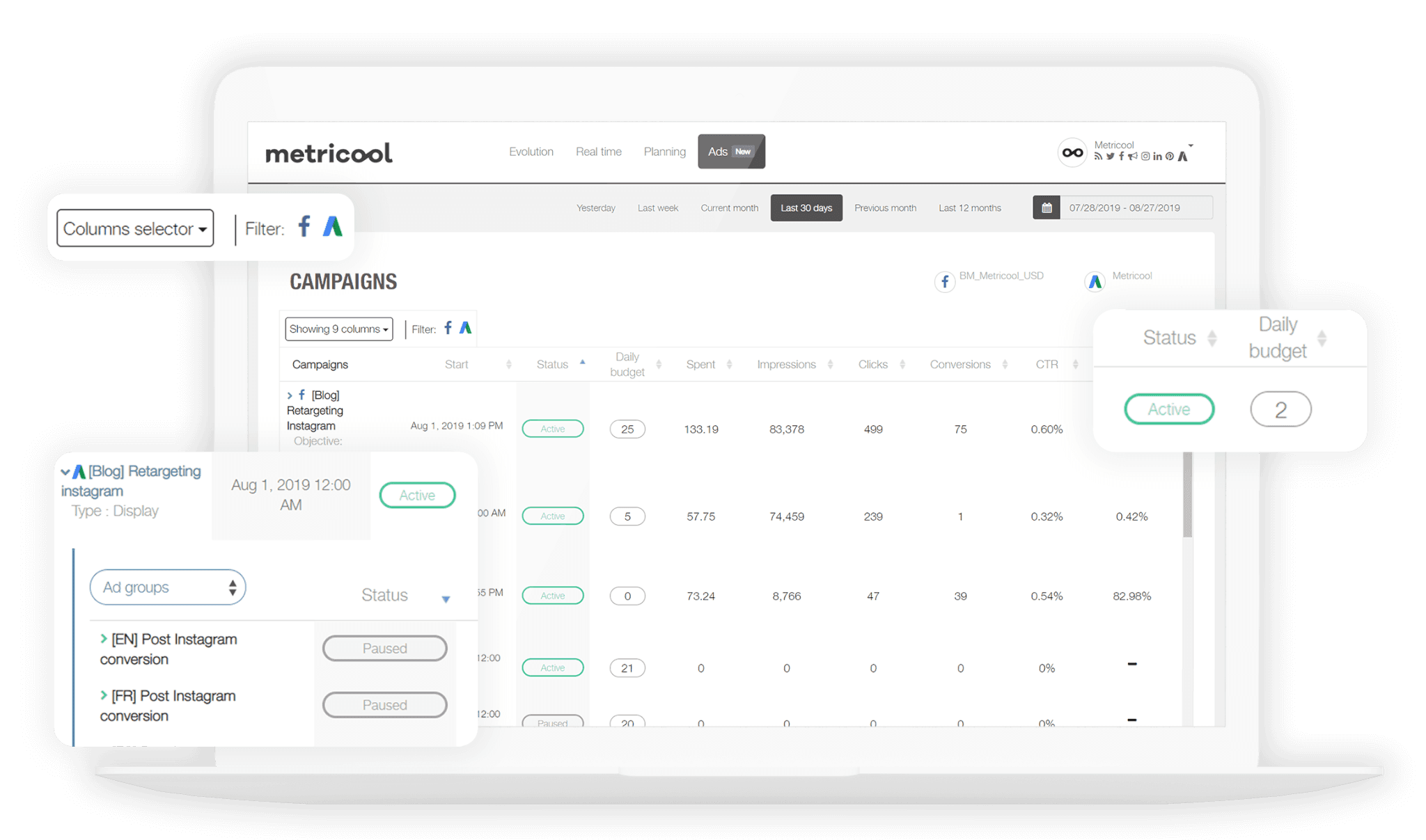Viewport: 1426px width, 840px height.
Task: Select the Facebook icon under Metricool brand name
Action: tap(1121, 157)
